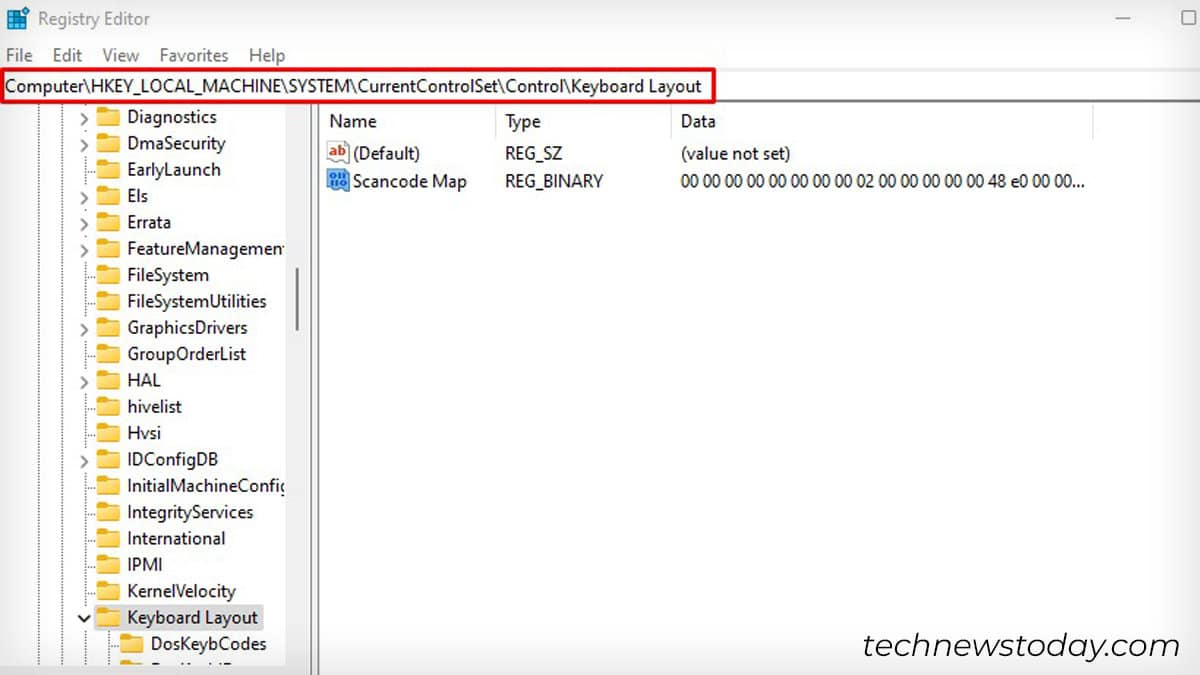1200x675 pixels.
Task: Select the Keyboard Layout tree label
Action: click(192, 618)
